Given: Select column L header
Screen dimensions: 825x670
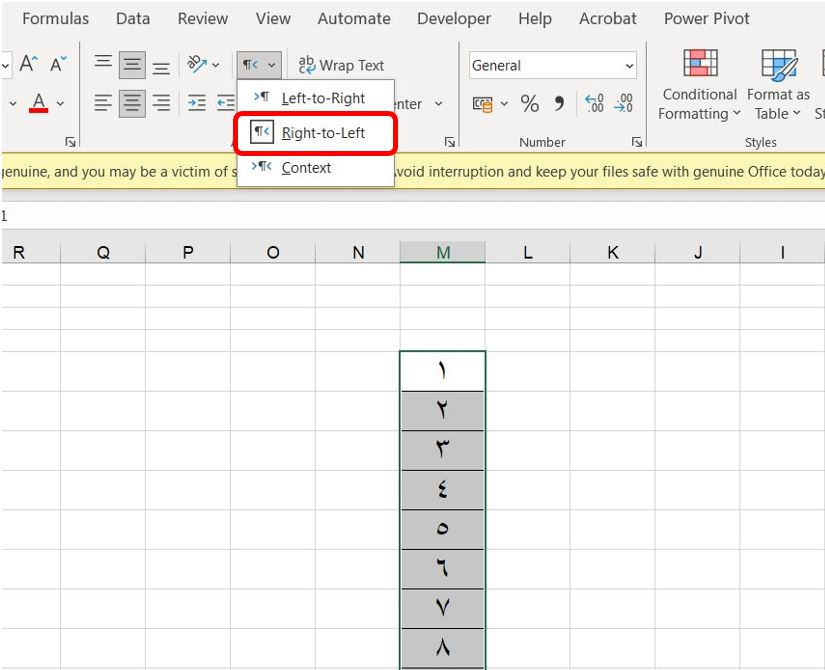Looking at the screenshot, I should (x=528, y=252).
